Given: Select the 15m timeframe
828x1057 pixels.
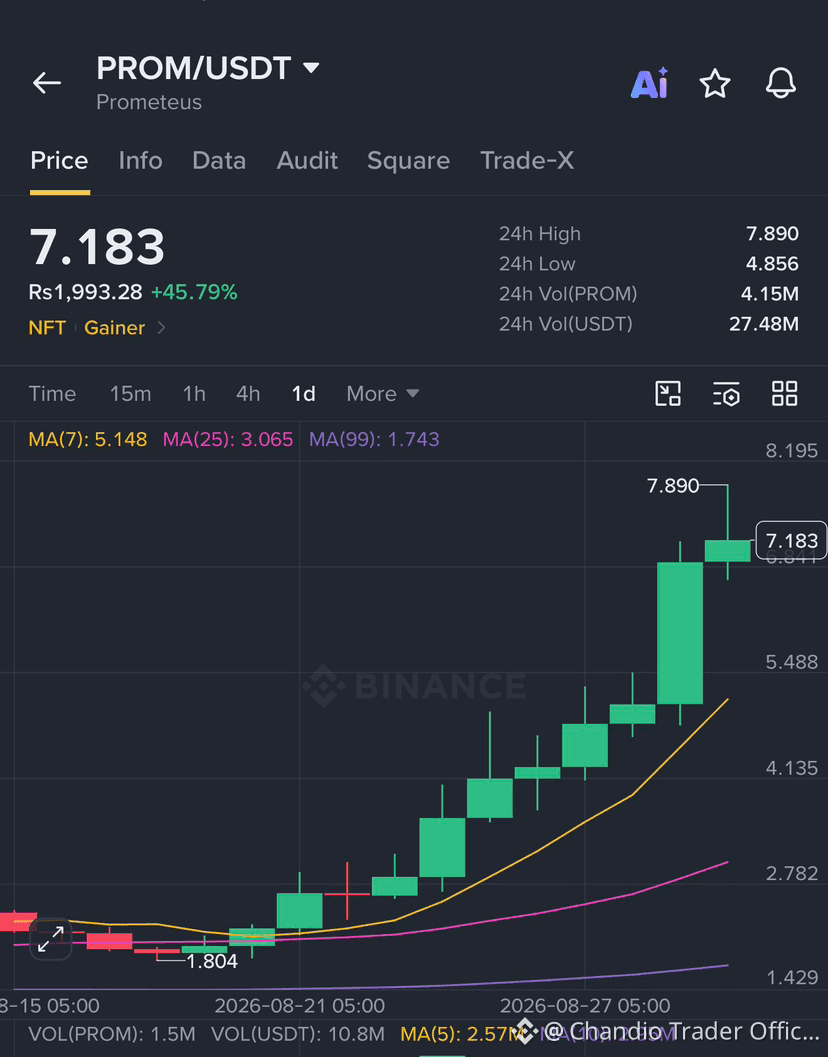Looking at the screenshot, I should coord(130,394).
